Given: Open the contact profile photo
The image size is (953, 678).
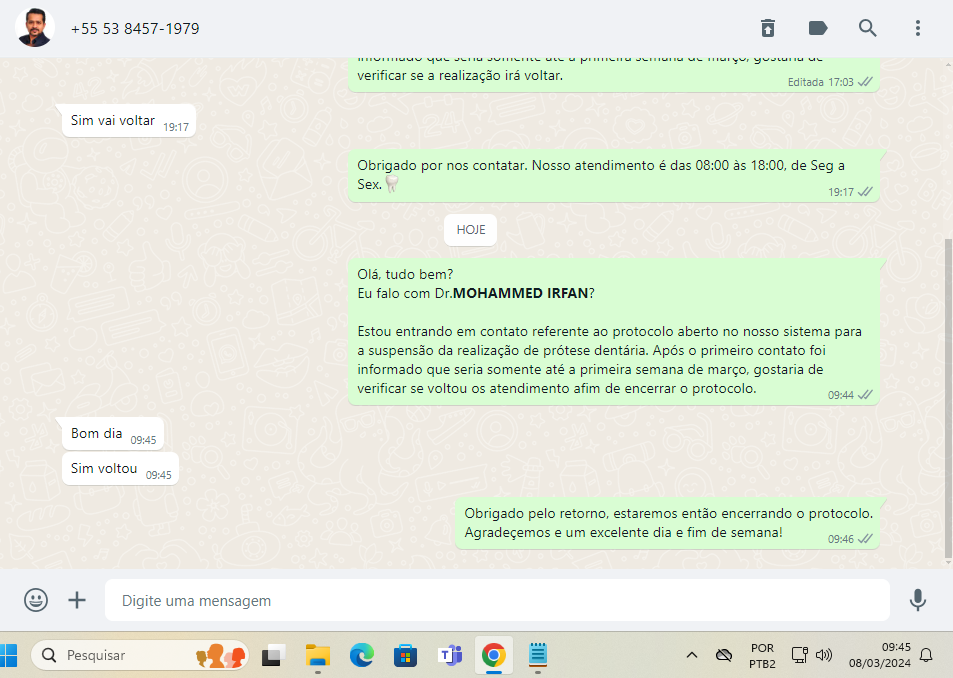Looking at the screenshot, I should pos(35,28).
